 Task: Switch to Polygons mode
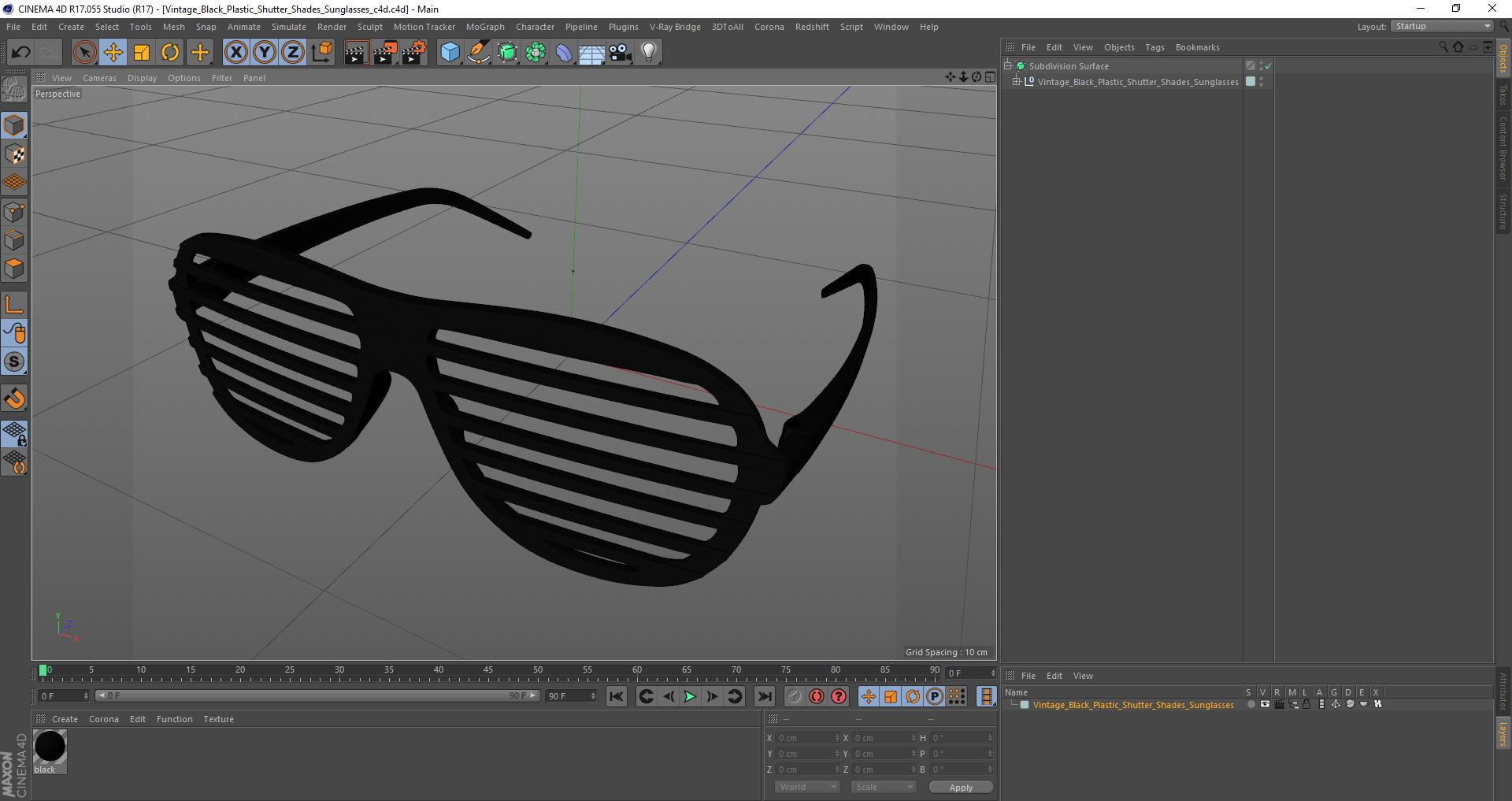coord(14,269)
